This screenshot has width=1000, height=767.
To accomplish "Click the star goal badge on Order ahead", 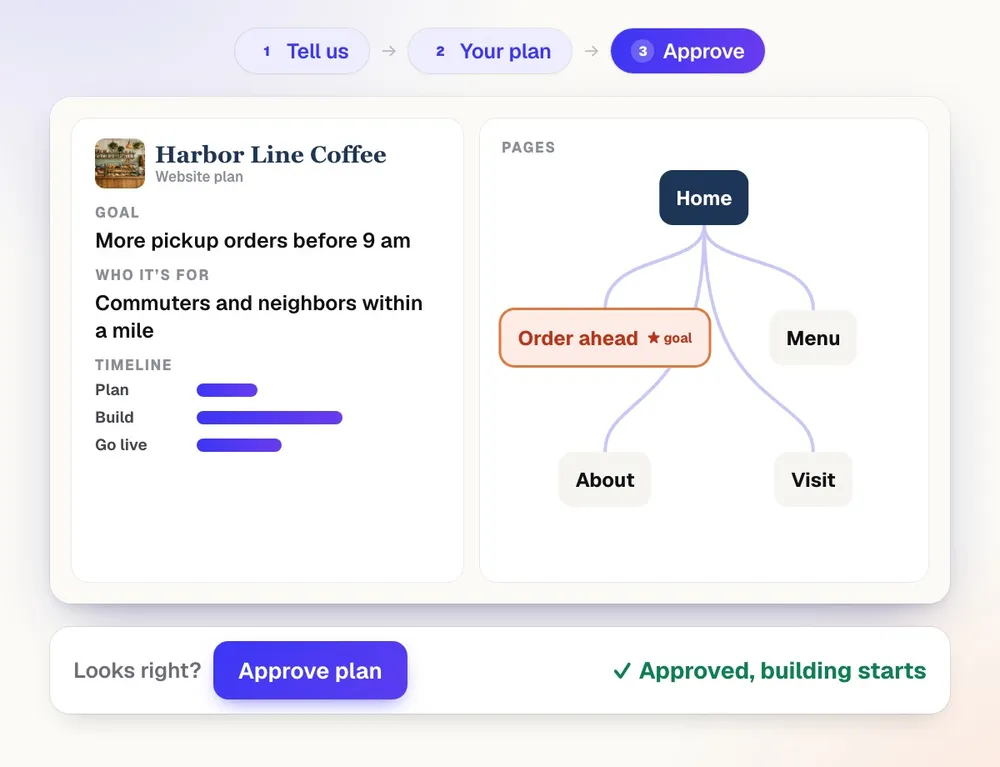I will click(670, 338).
